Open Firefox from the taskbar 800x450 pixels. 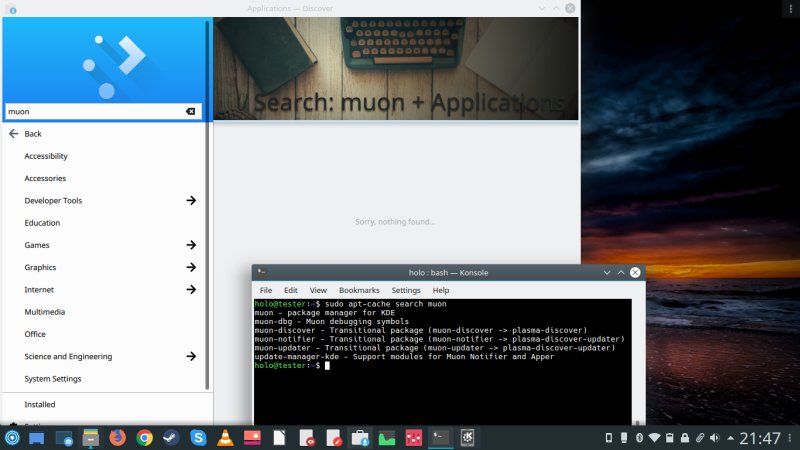118,438
